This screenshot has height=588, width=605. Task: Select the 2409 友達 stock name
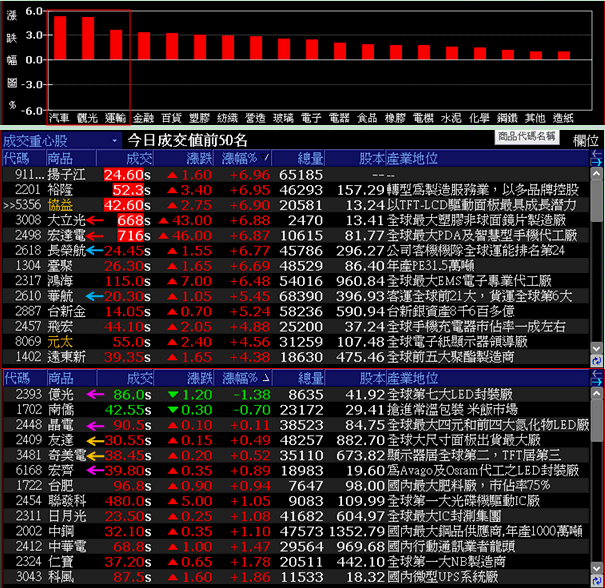coord(61,440)
